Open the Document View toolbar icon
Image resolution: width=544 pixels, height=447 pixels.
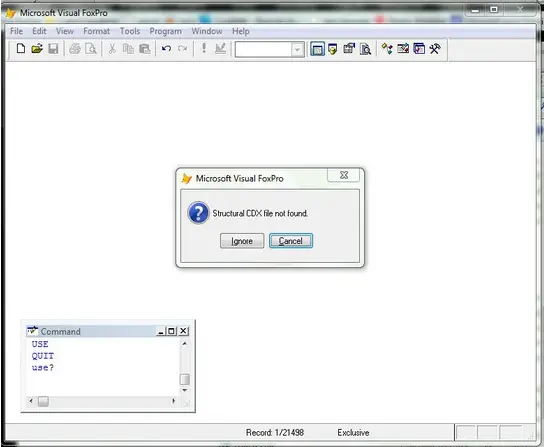coord(365,49)
